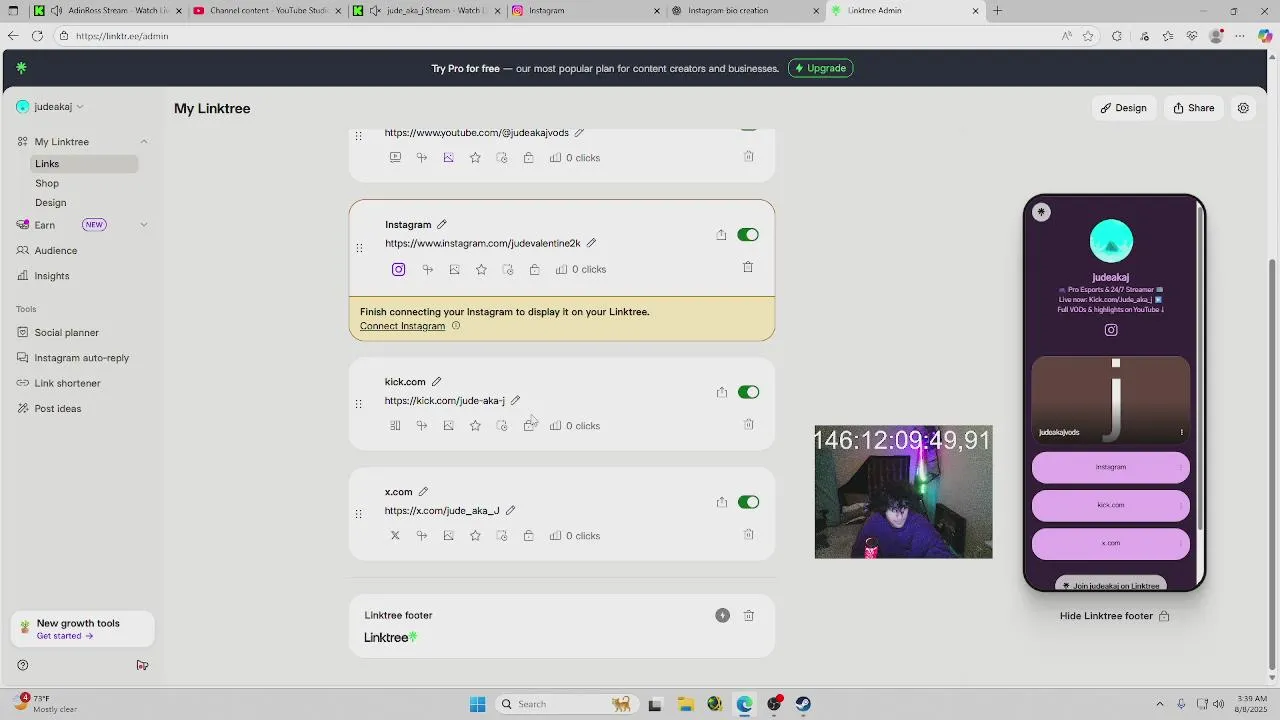Edit kick.com title pencil icon
Image resolution: width=1280 pixels, height=720 pixels.
click(436, 381)
